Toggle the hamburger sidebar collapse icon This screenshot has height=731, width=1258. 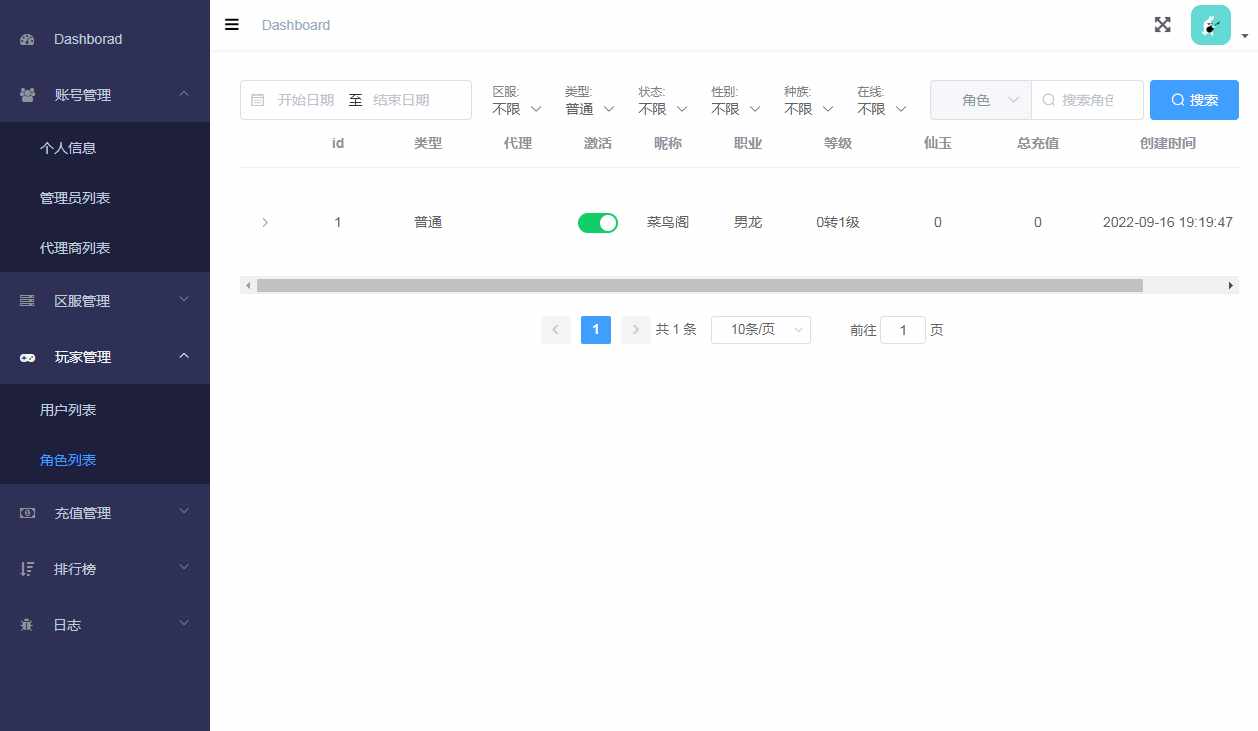[x=231, y=25]
